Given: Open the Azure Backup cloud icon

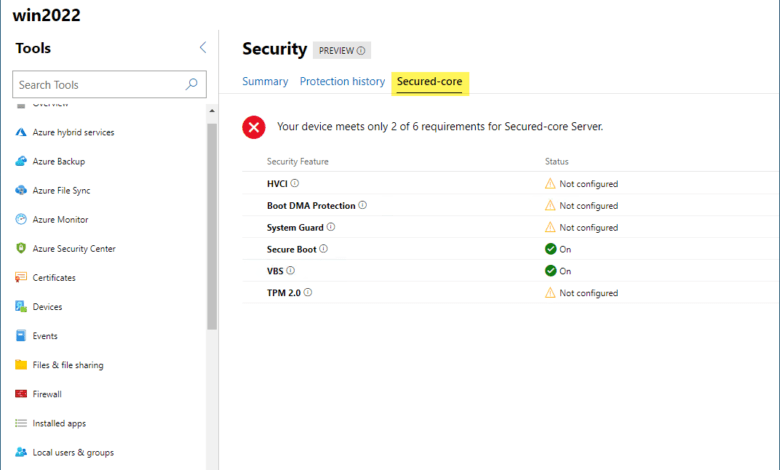Looking at the screenshot, I should 21,161.
